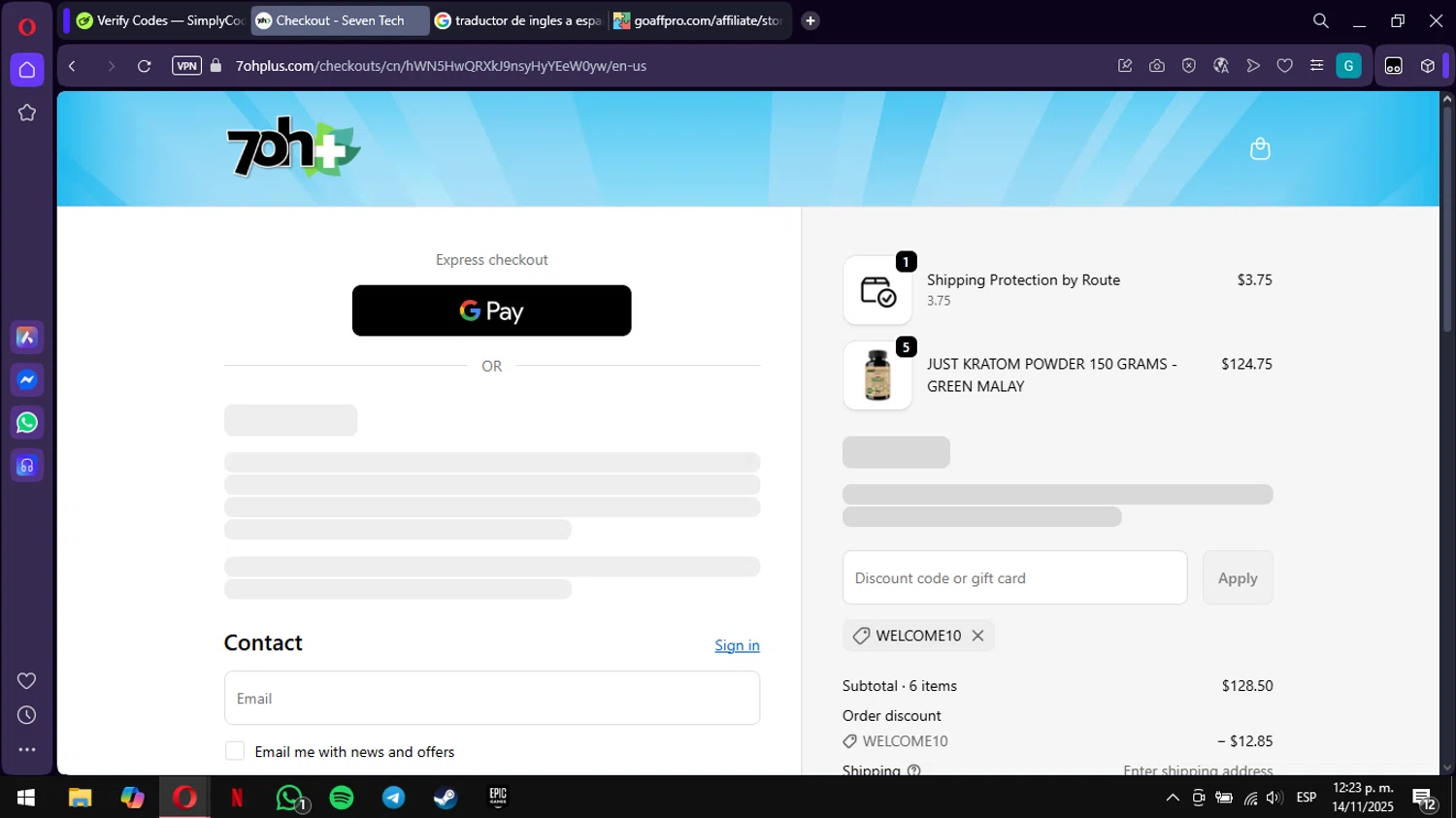Reload the checkout page
The image size is (1456, 818).
coord(144,66)
